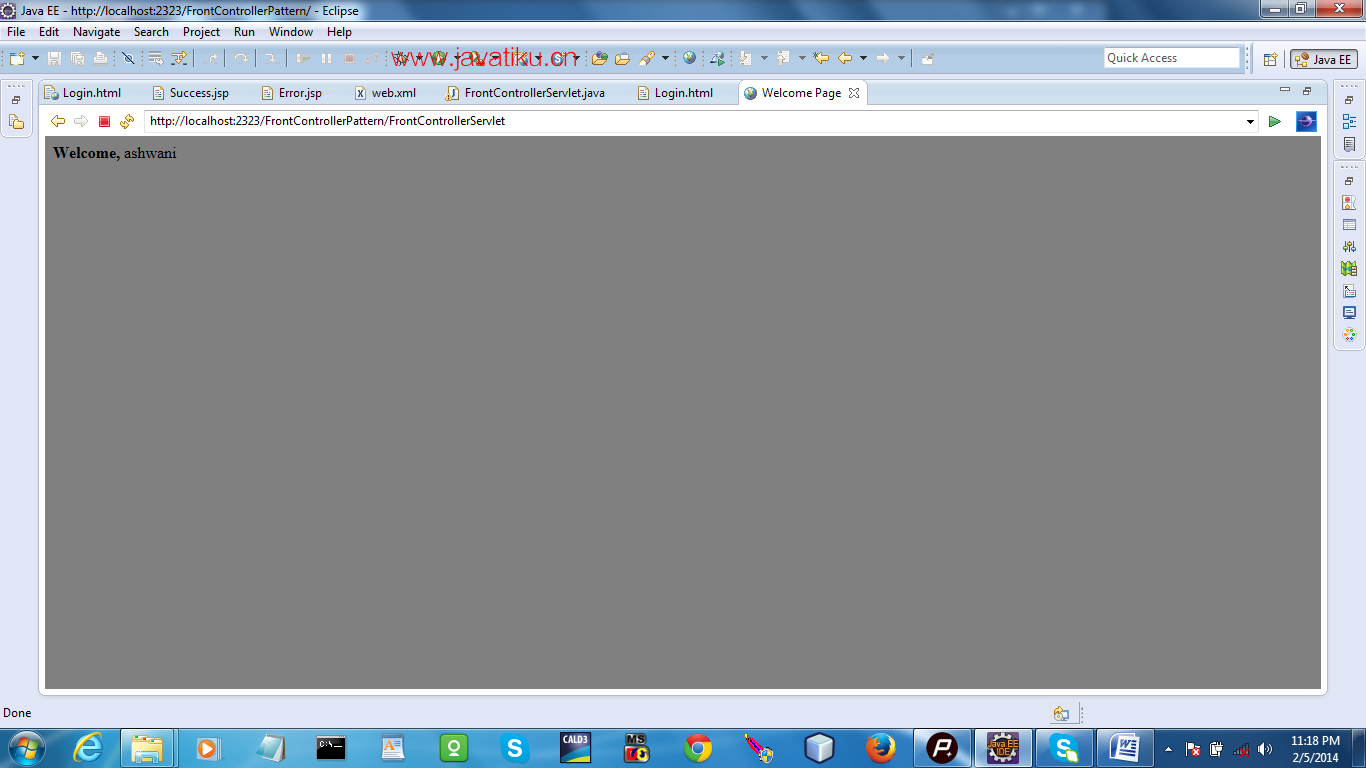Expand the Back navigation history dropdown

click(x=863, y=59)
